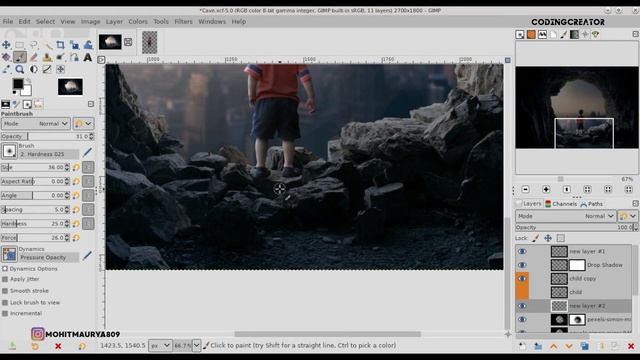Open the Filters menu
The image size is (640, 360).
(x=183, y=22)
